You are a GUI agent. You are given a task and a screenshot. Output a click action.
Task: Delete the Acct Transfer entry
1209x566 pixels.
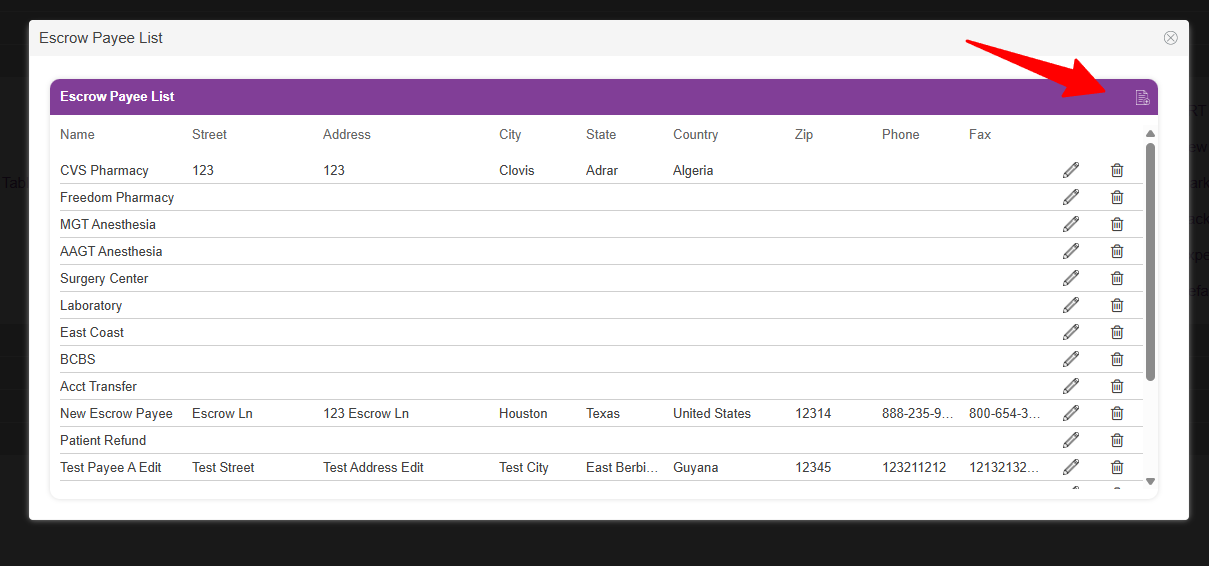click(x=1117, y=386)
